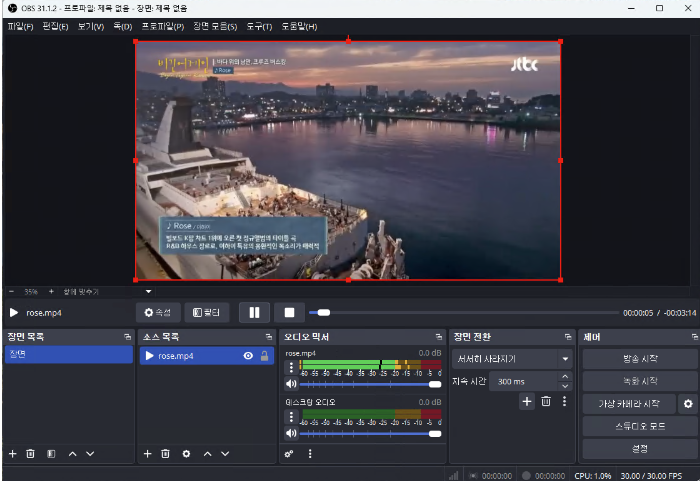Click the video preview canvas
This screenshot has height=481, width=700.
pos(348,161)
